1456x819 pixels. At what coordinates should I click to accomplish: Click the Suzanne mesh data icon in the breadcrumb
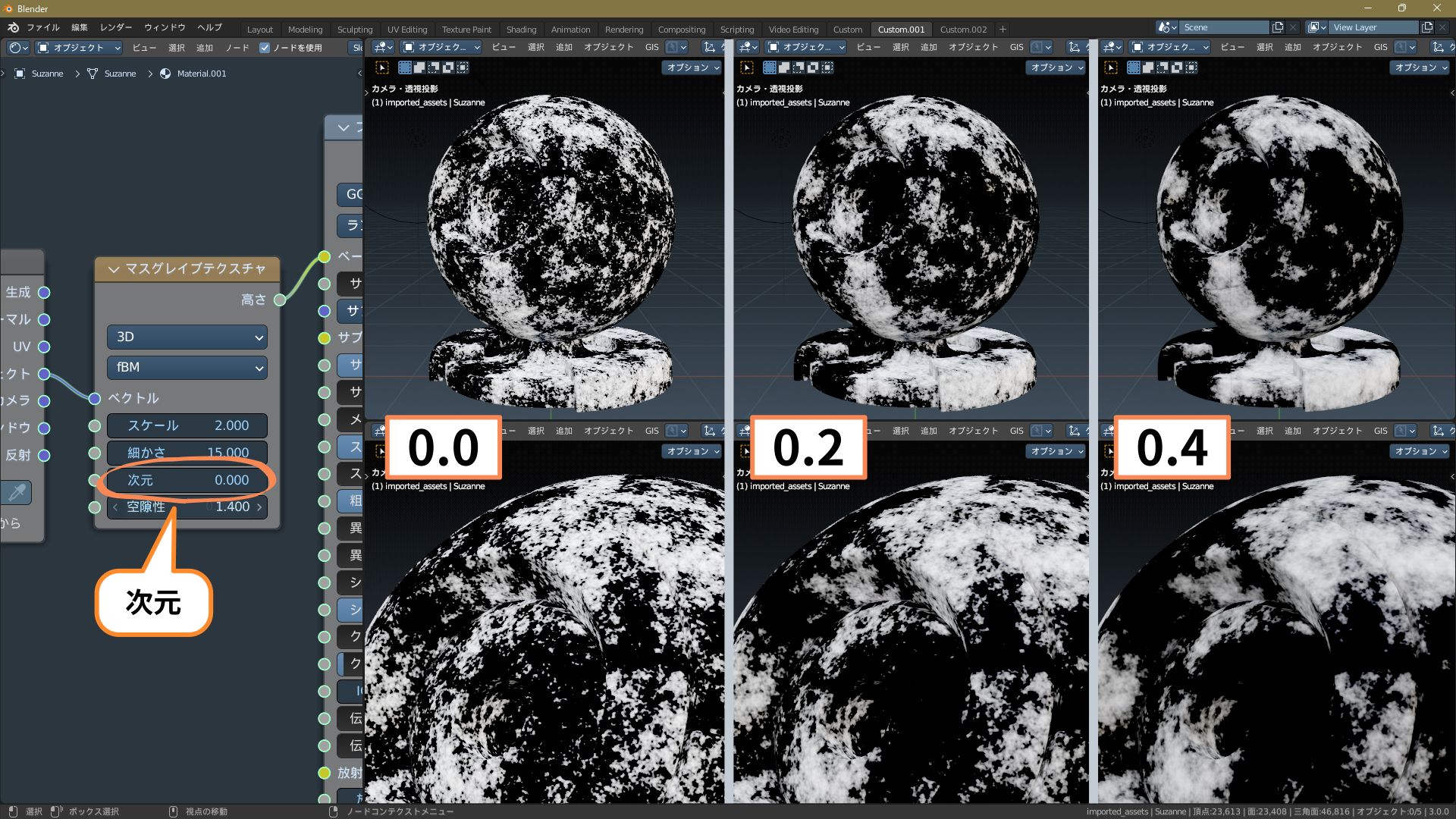coord(93,74)
